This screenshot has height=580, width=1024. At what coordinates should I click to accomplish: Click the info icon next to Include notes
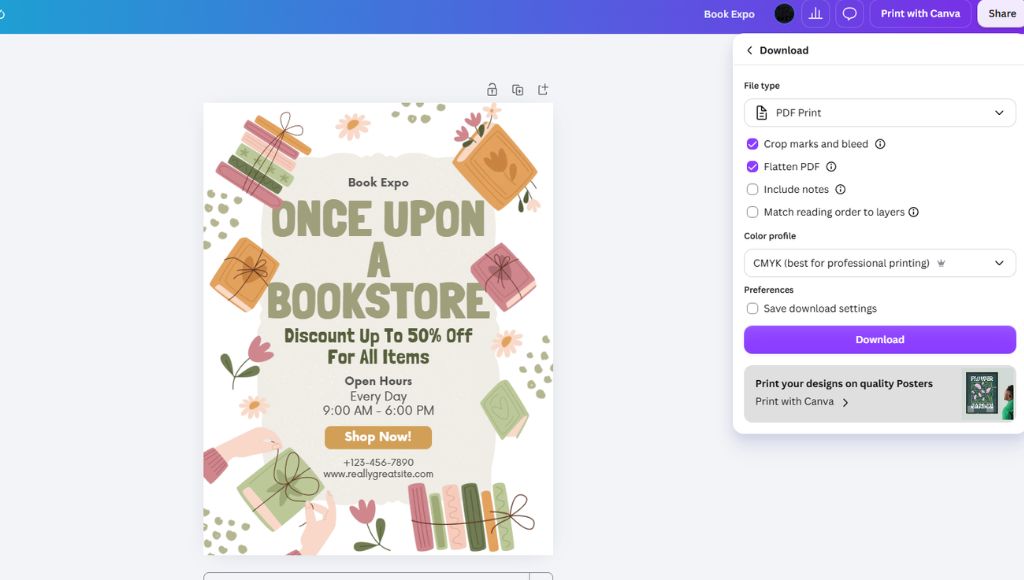pyautogui.click(x=840, y=189)
